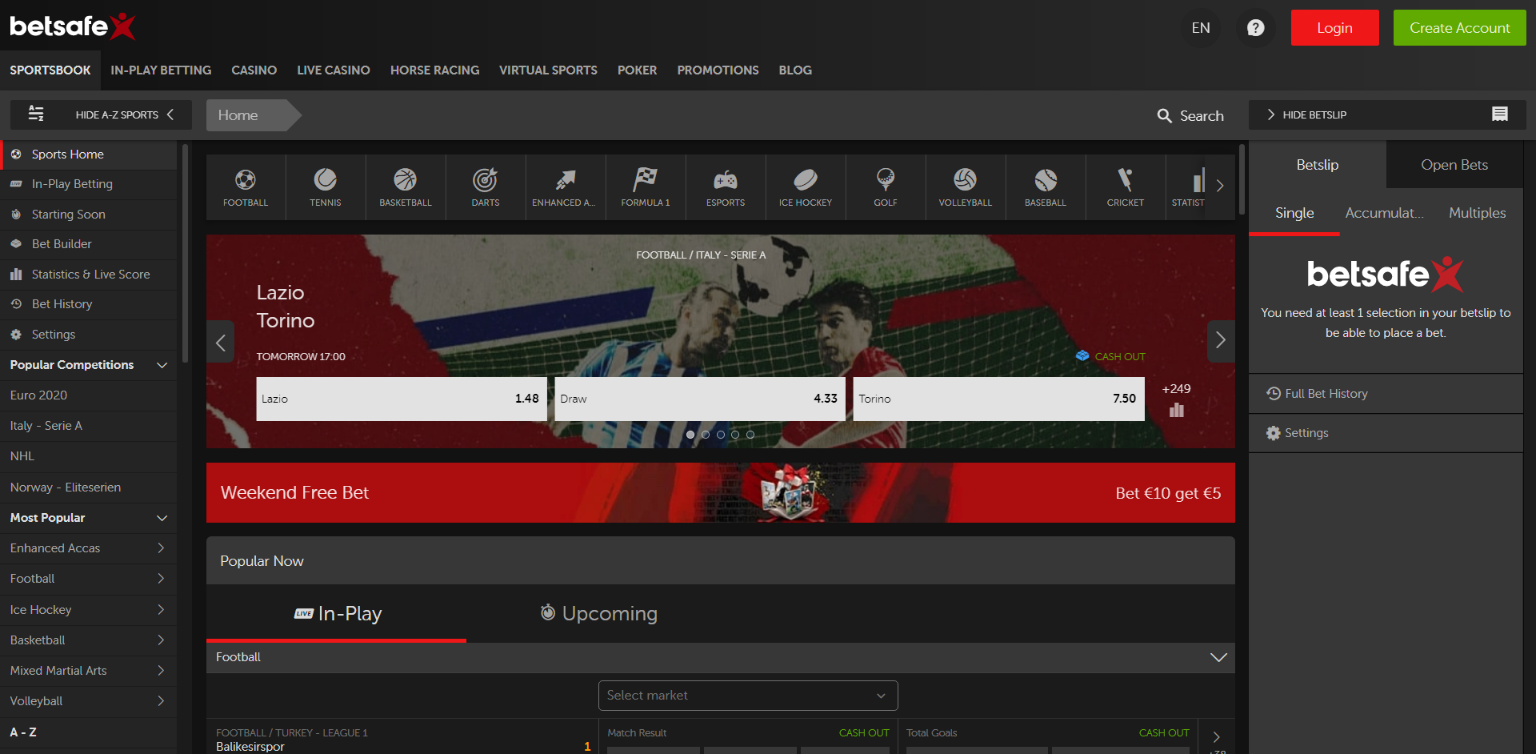Screen dimensions: 1536x754
Task: Open statistics bars icon beside +249
Action: point(1176,410)
